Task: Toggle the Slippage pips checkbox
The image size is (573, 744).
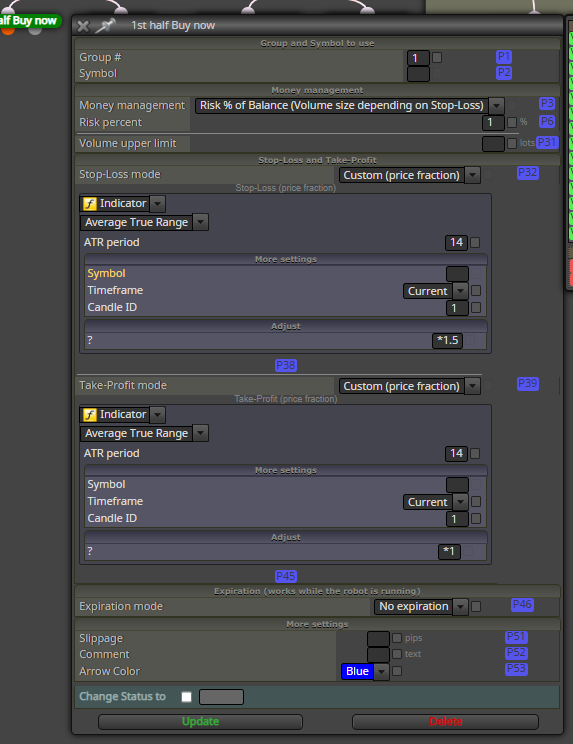Action: 397,638
